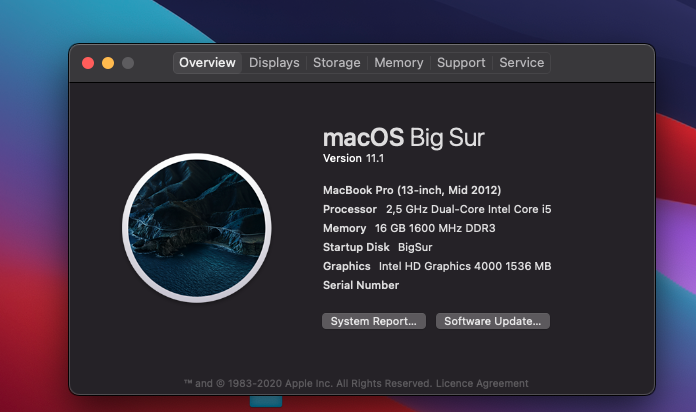This screenshot has width=696, height=412.
Task: Click the Version 11.1 text
Action: (x=353, y=158)
